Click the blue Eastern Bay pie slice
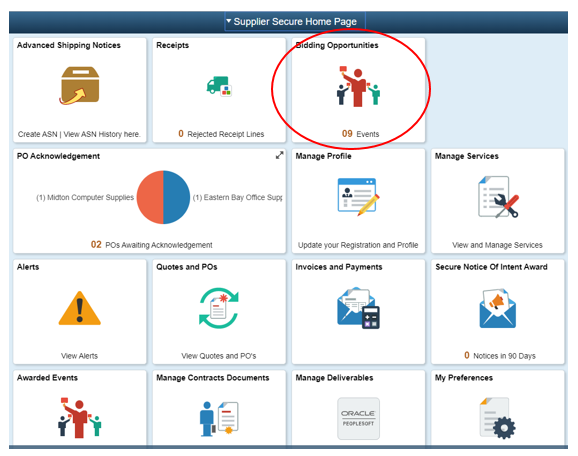 point(177,197)
